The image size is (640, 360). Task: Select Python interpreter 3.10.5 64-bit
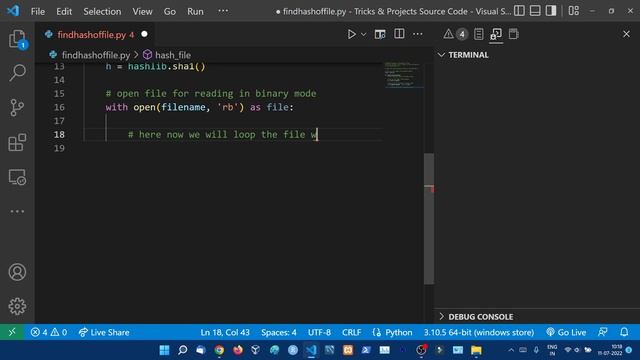click(x=479, y=332)
